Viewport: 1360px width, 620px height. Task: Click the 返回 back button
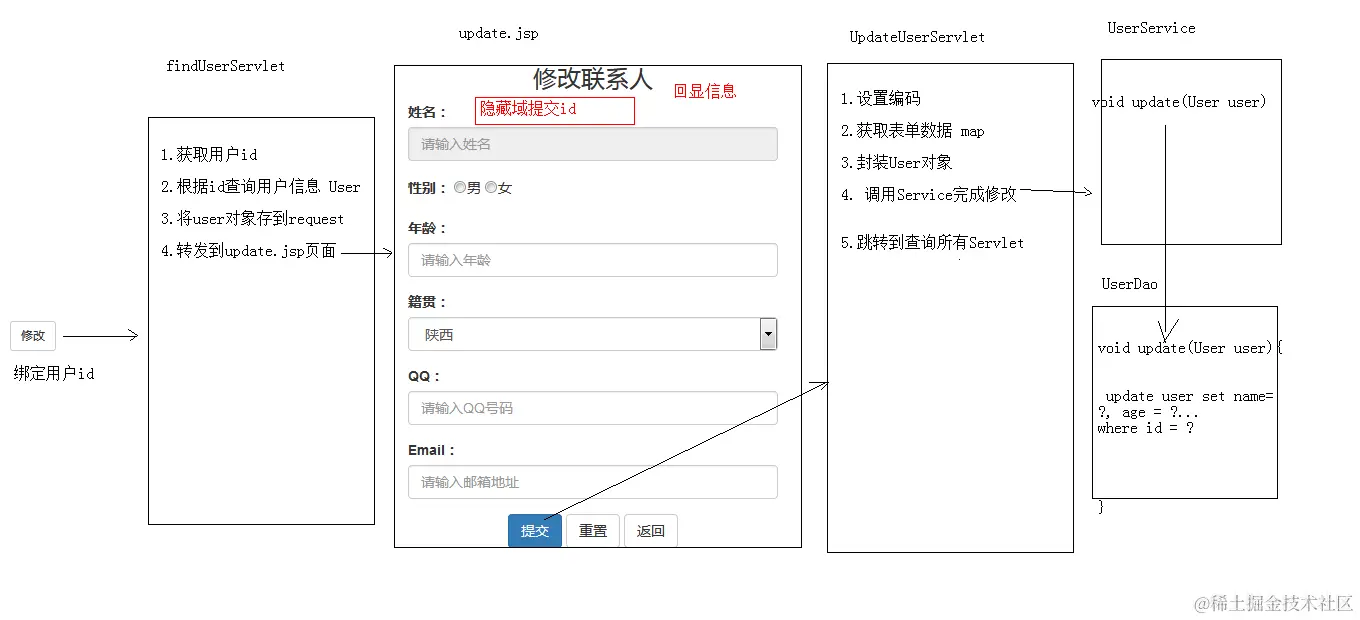tap(651, 531)
